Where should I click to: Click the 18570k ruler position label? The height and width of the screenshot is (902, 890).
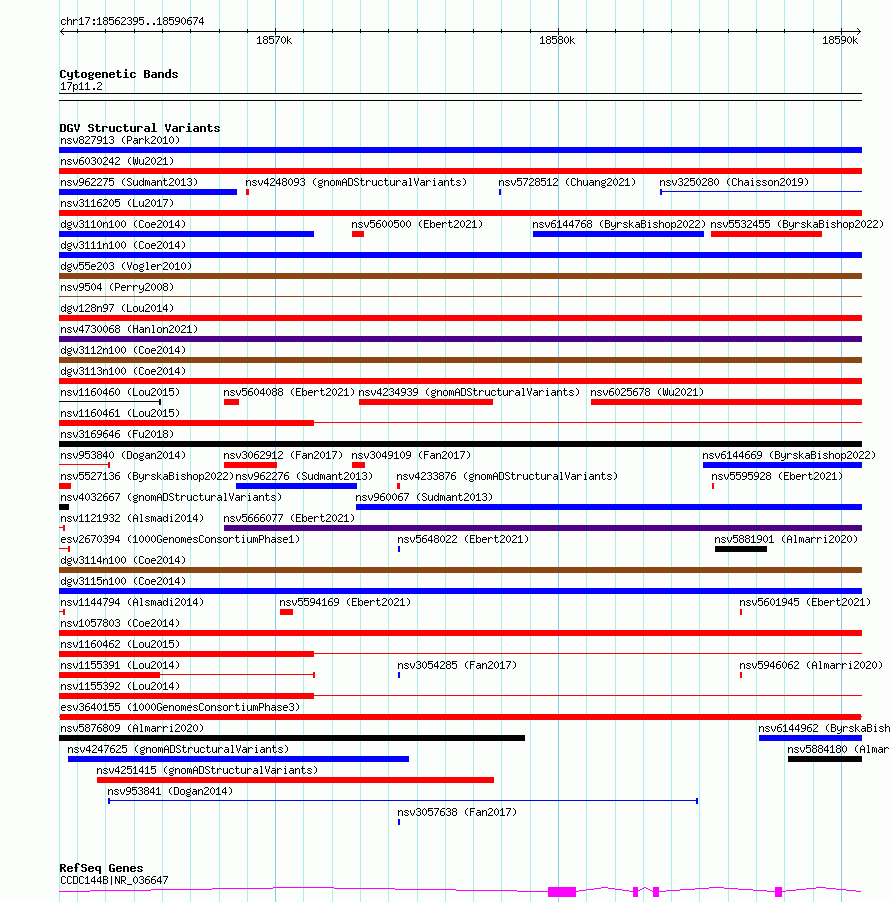274,40
